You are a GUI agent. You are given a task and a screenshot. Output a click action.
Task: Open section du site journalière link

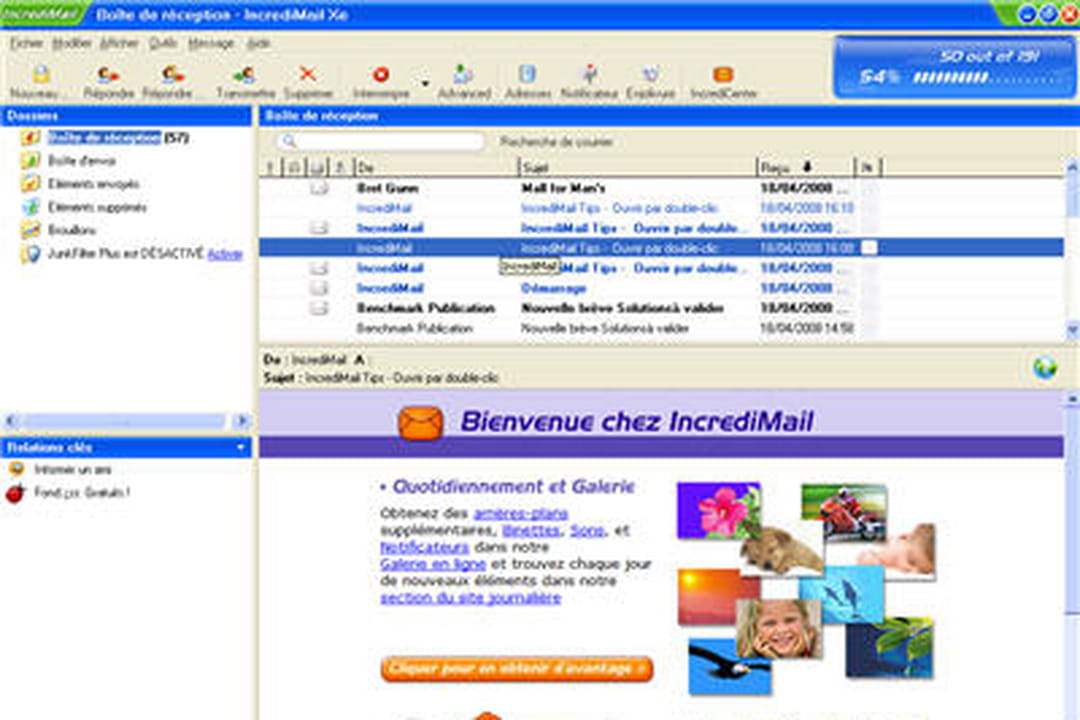pos(470,597)
